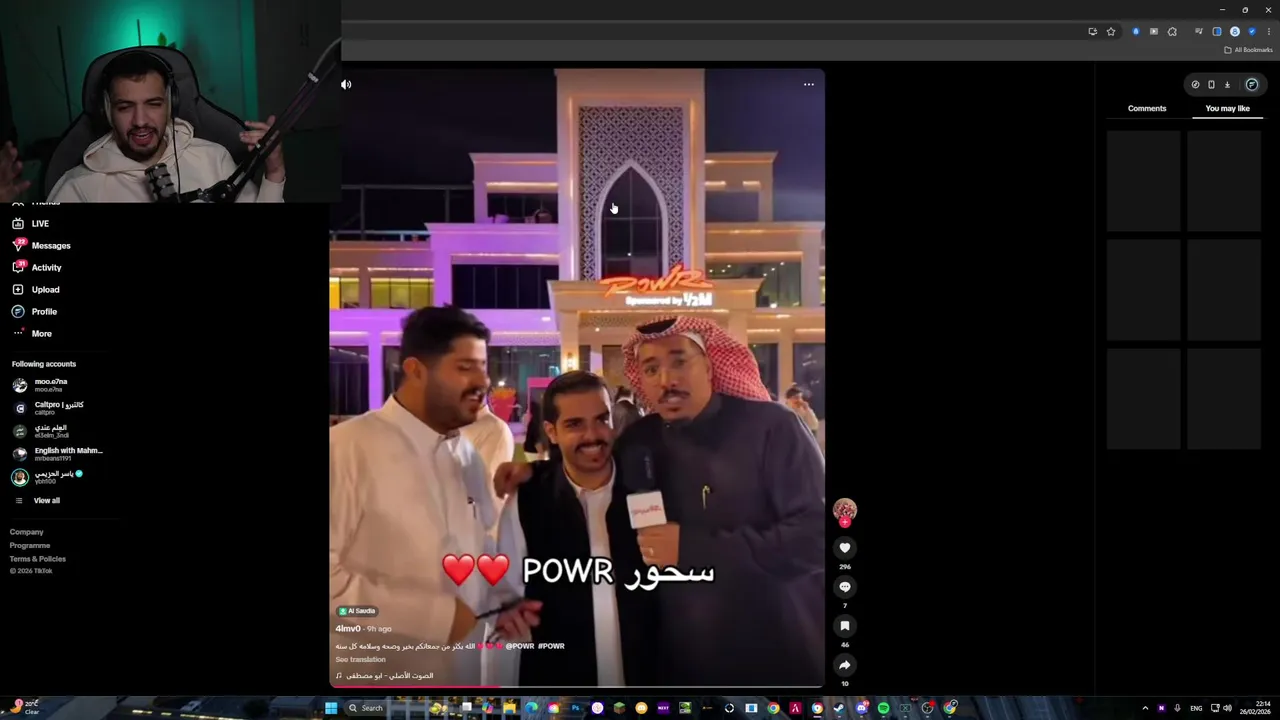Toggle the Chrome side panel icon
The height and width of the screenshot is (720, 1280).
[x=1217, y=31]
